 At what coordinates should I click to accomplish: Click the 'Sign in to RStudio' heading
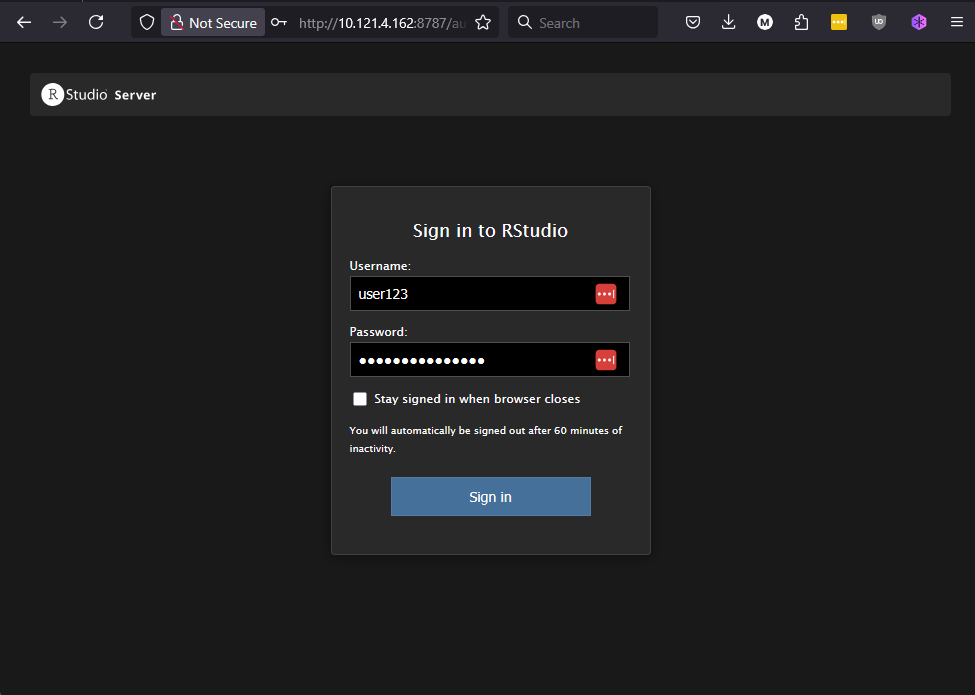[491, 231]
